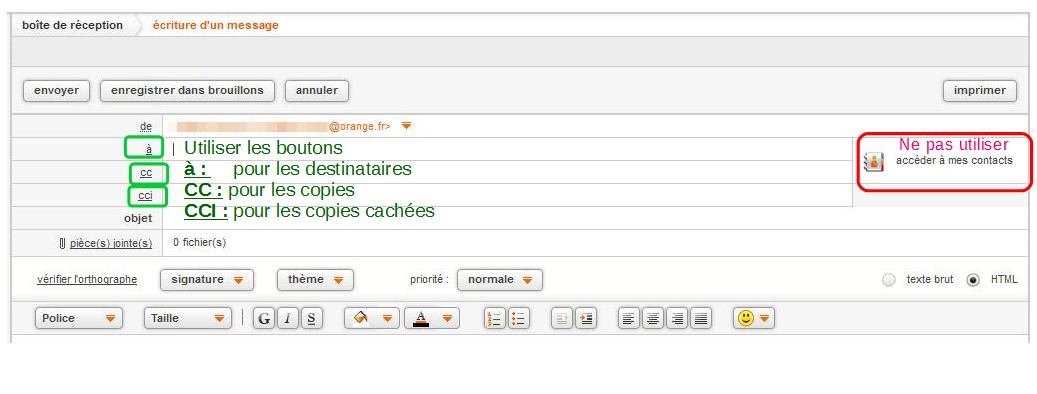Image resolution: width=1037 pixels, height=394 pixels.
Task: Apply bold with the G button
Action: 264,319
